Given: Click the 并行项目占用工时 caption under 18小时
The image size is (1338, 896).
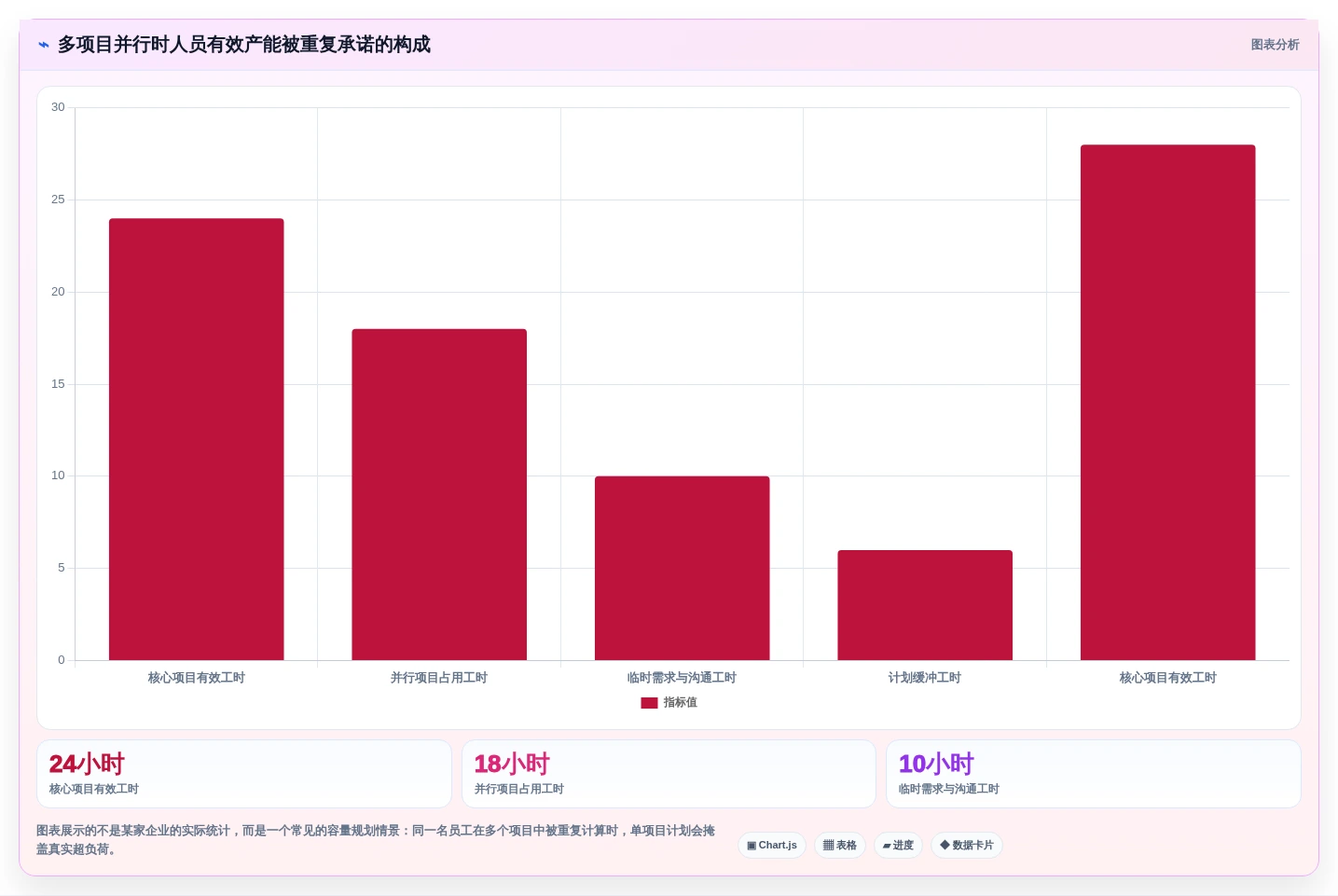Looking at the screenshot, I should (x=519, y=789).
